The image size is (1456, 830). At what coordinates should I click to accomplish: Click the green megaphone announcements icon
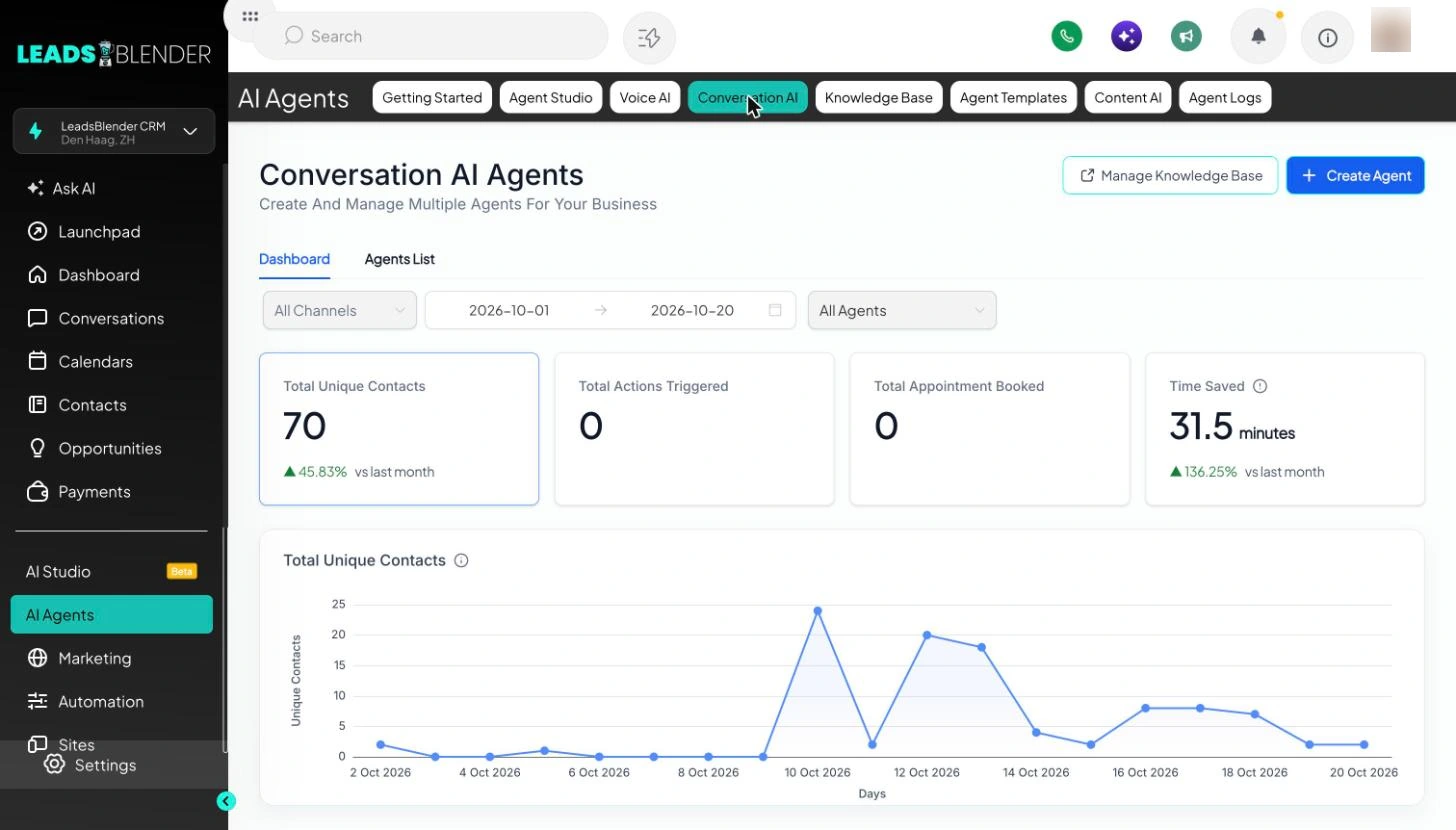click(x=1186, y=36)
